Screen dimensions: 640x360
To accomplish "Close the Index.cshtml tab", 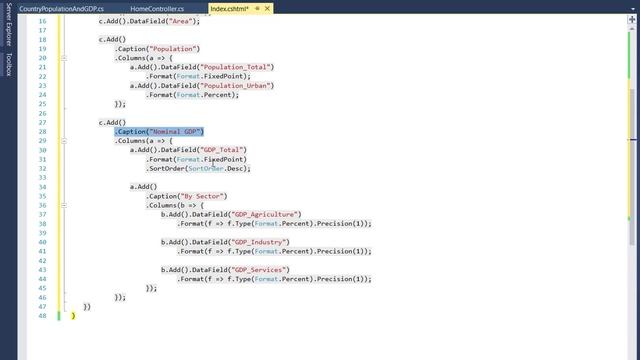I will point(267,8).
